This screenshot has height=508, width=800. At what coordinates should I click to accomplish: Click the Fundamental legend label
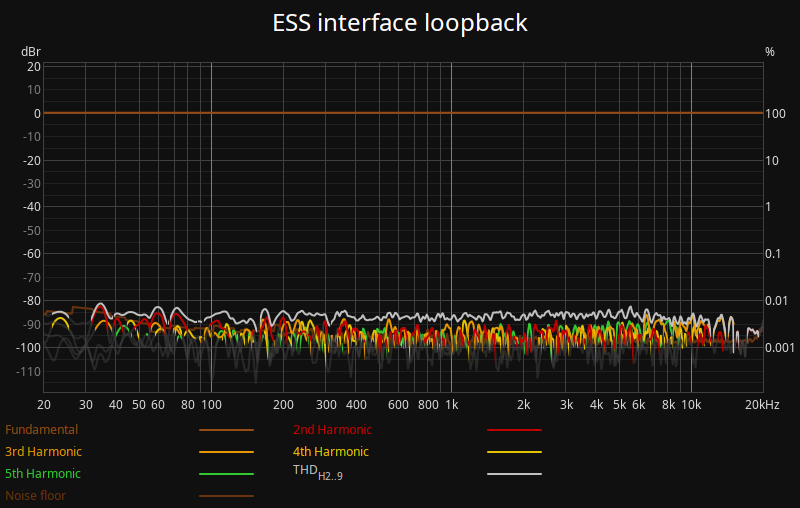point(41,429)
